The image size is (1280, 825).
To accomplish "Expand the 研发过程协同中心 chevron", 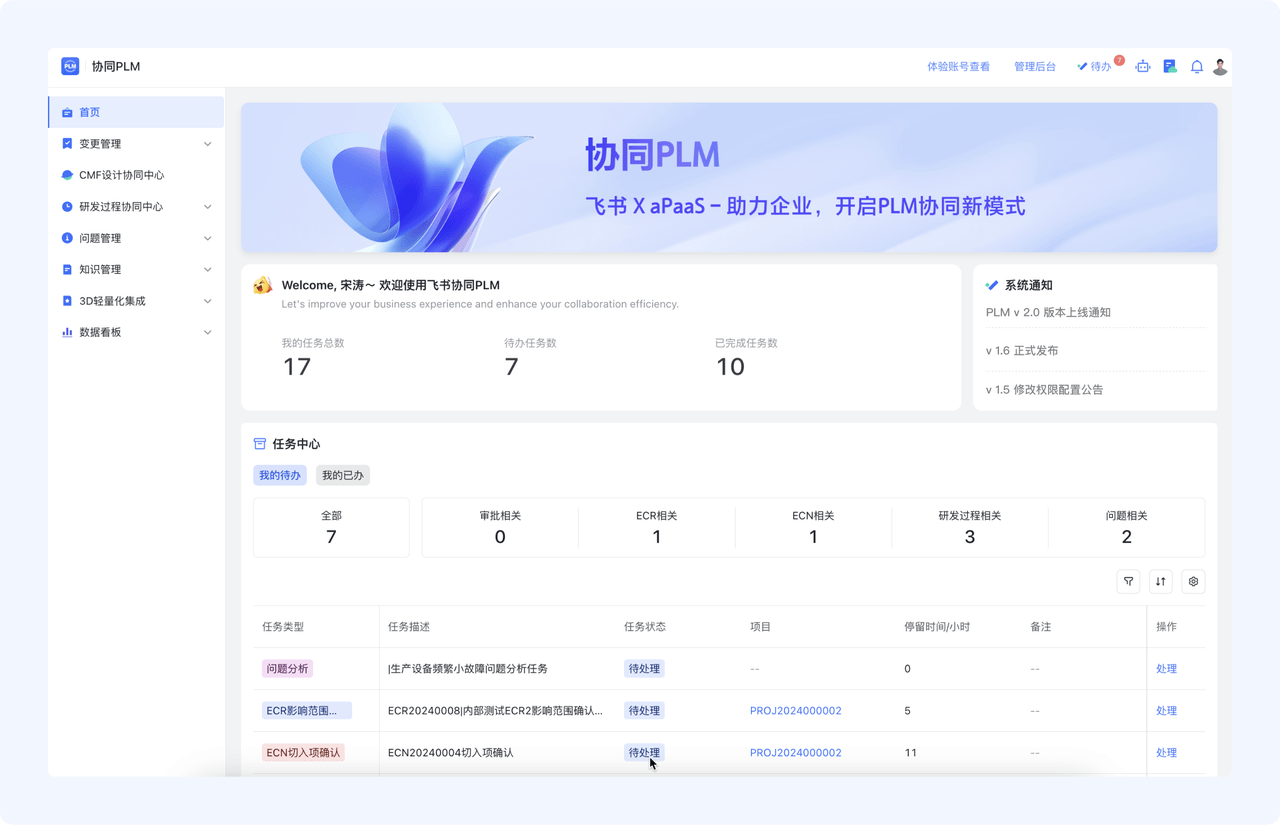I will click(x=207, y=207).
